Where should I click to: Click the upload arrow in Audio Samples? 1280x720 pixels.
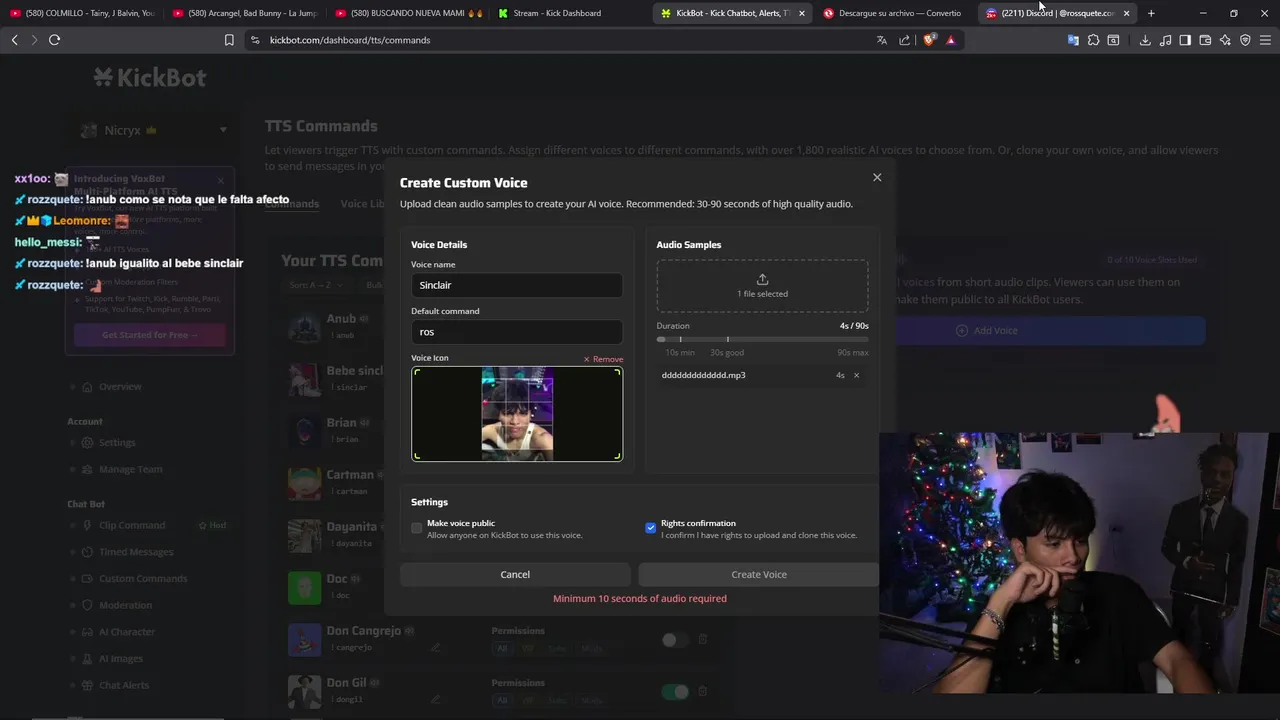click(762, 280)
